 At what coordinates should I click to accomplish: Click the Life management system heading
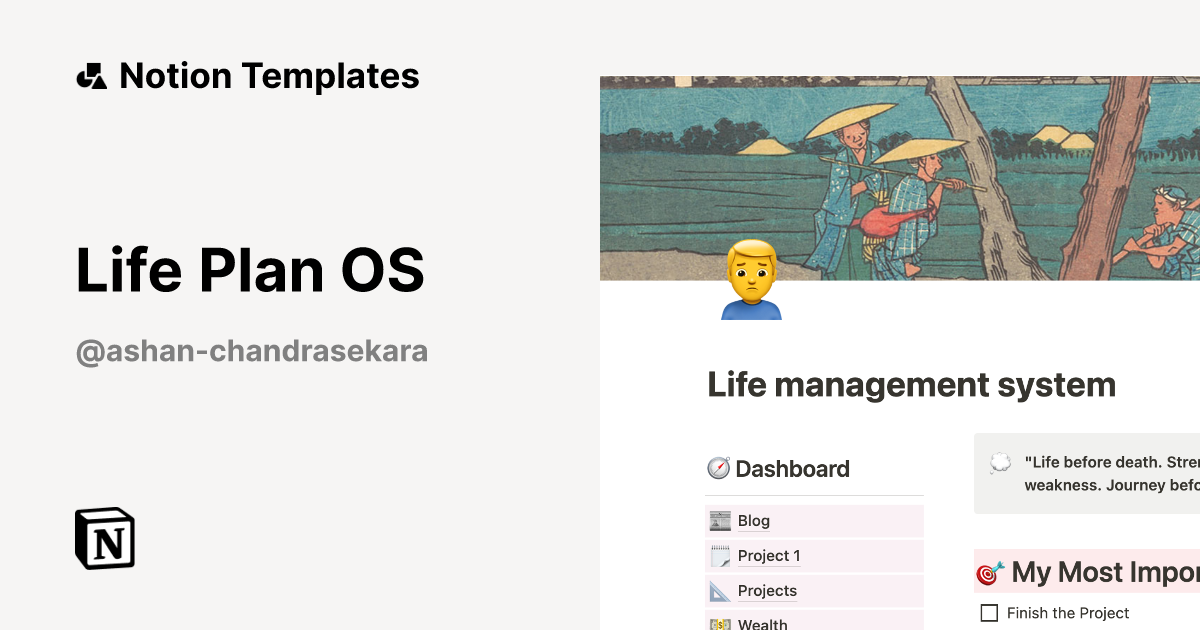click(911, 384)
